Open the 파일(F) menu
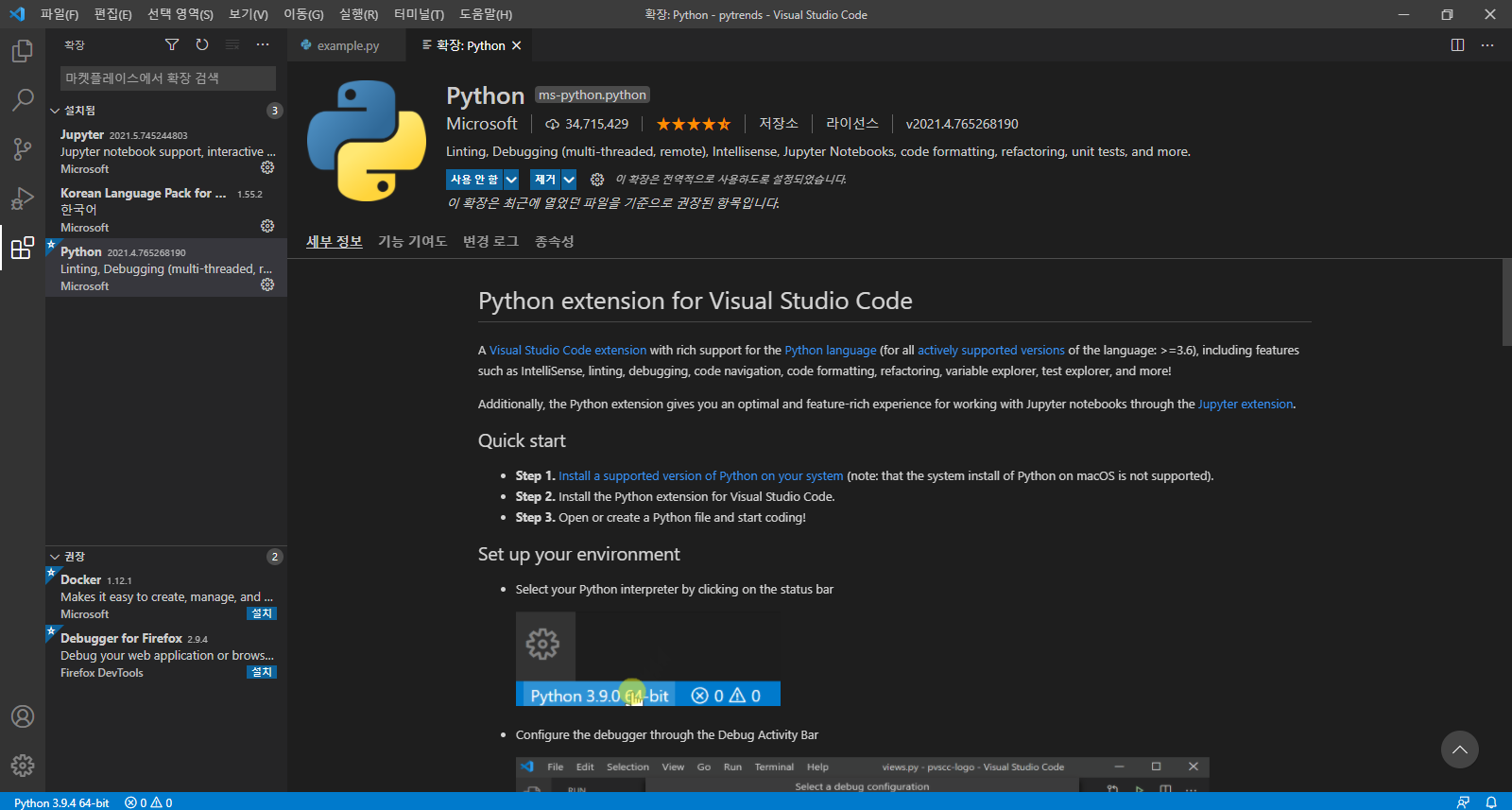 coord(60,14)
